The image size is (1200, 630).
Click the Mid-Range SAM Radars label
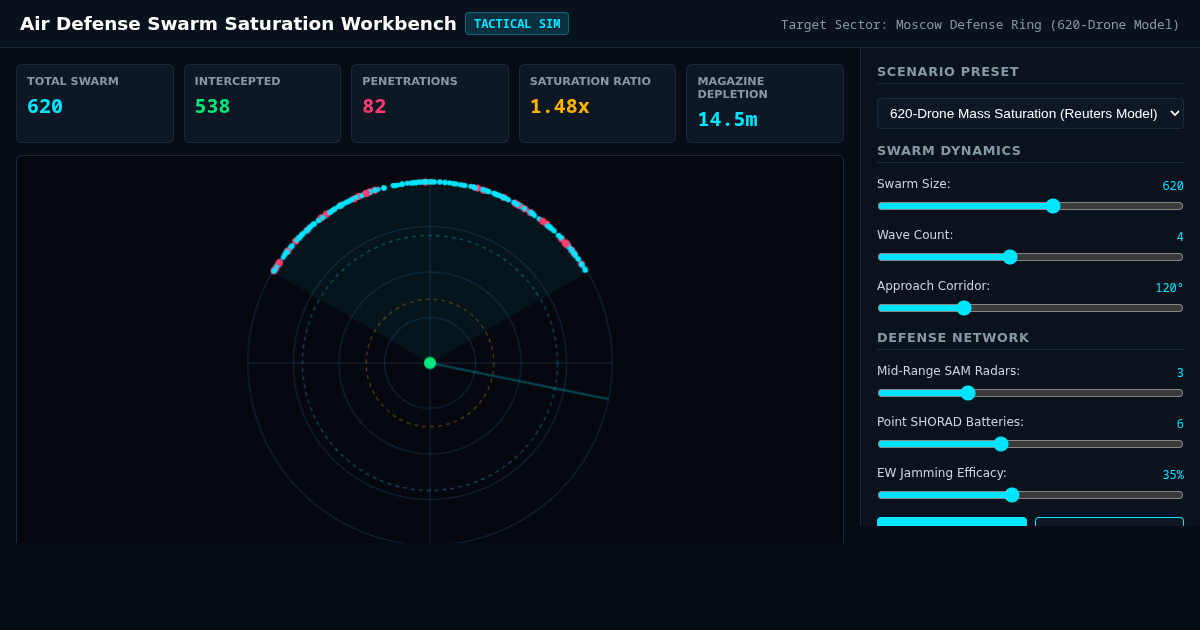tap(948, 371)
